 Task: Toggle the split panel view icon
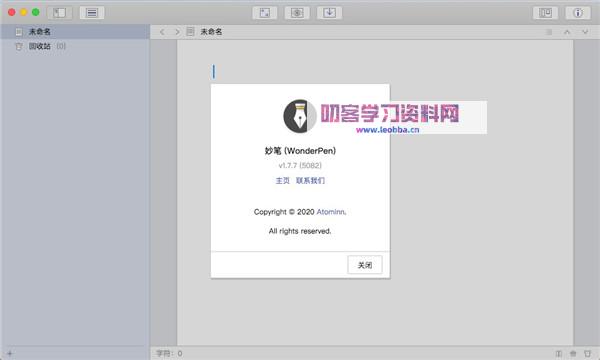point(545,13)
